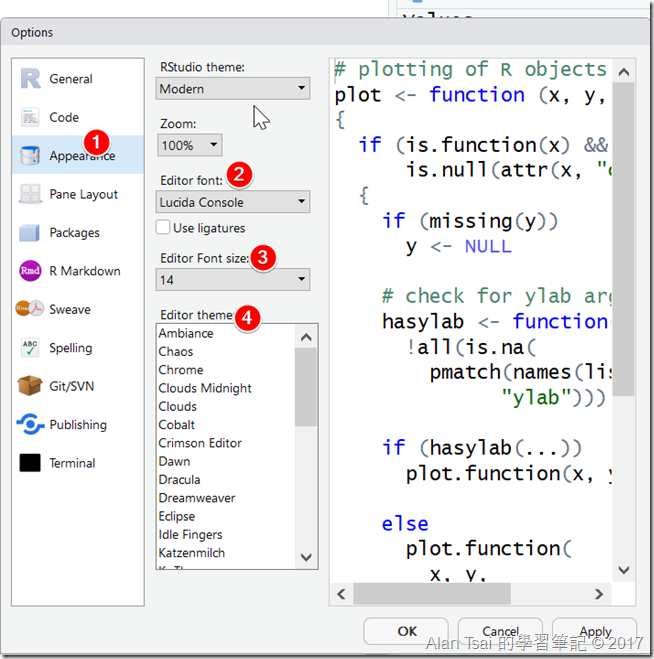Select the Chaos editor theme
Image resolution: width=654 pixels, height=659 pixels.
pyautogui.click(x=226, y=351)
